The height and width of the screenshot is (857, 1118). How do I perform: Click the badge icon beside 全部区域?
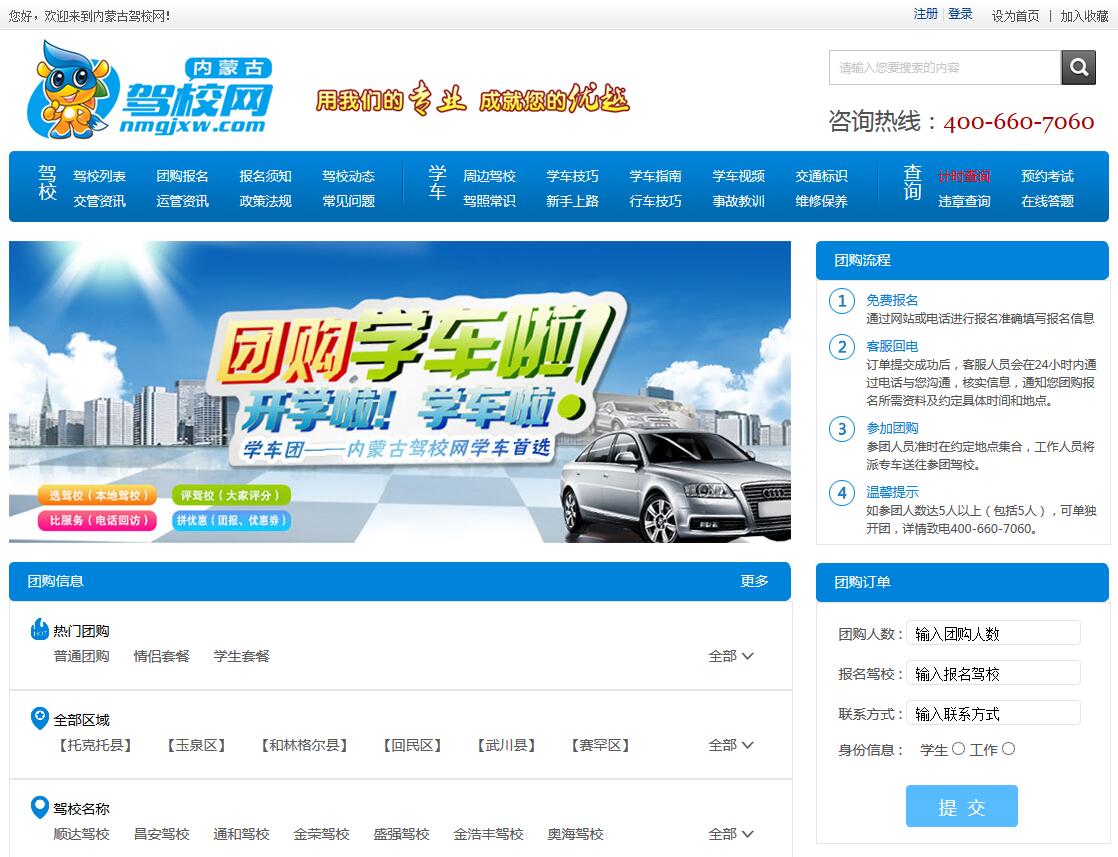40,718
